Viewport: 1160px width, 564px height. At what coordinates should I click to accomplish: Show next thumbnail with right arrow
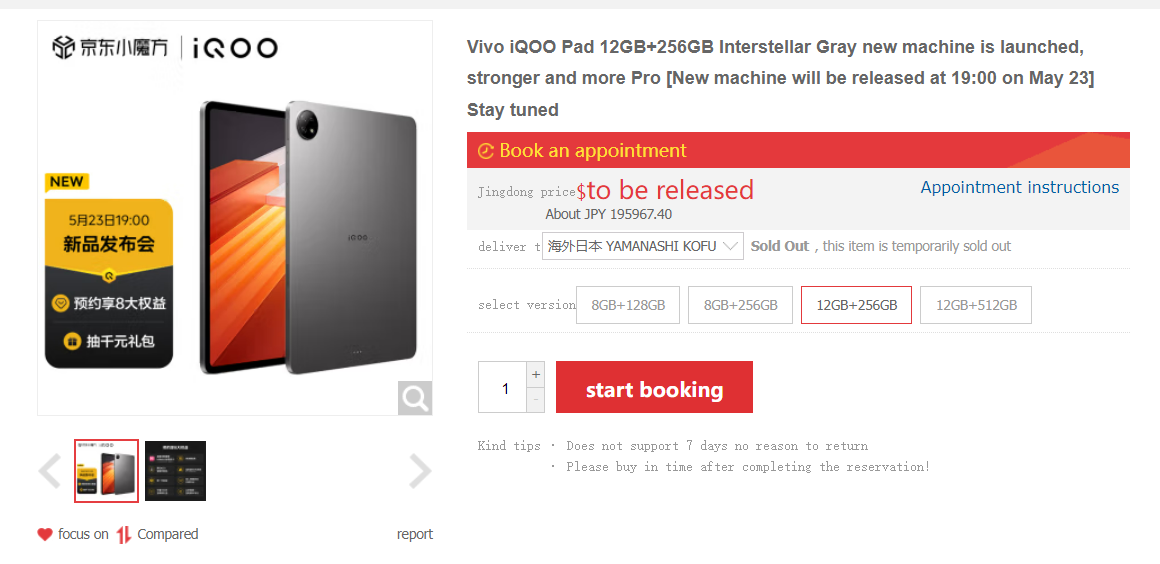pos(420,471)
